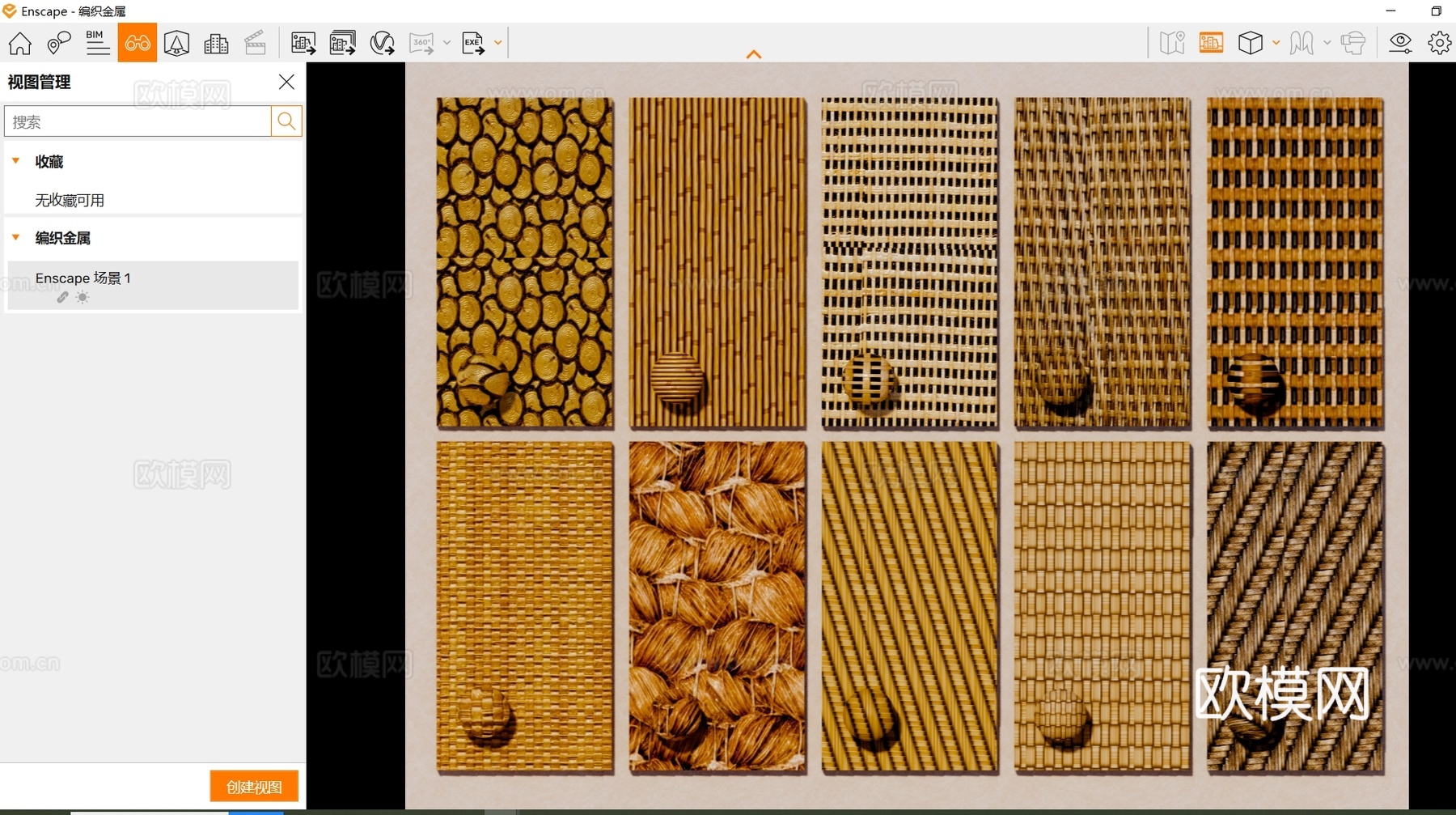1456x815 pixels.
Task: Click the 创建视图 button
Action: tap(254, 787)
